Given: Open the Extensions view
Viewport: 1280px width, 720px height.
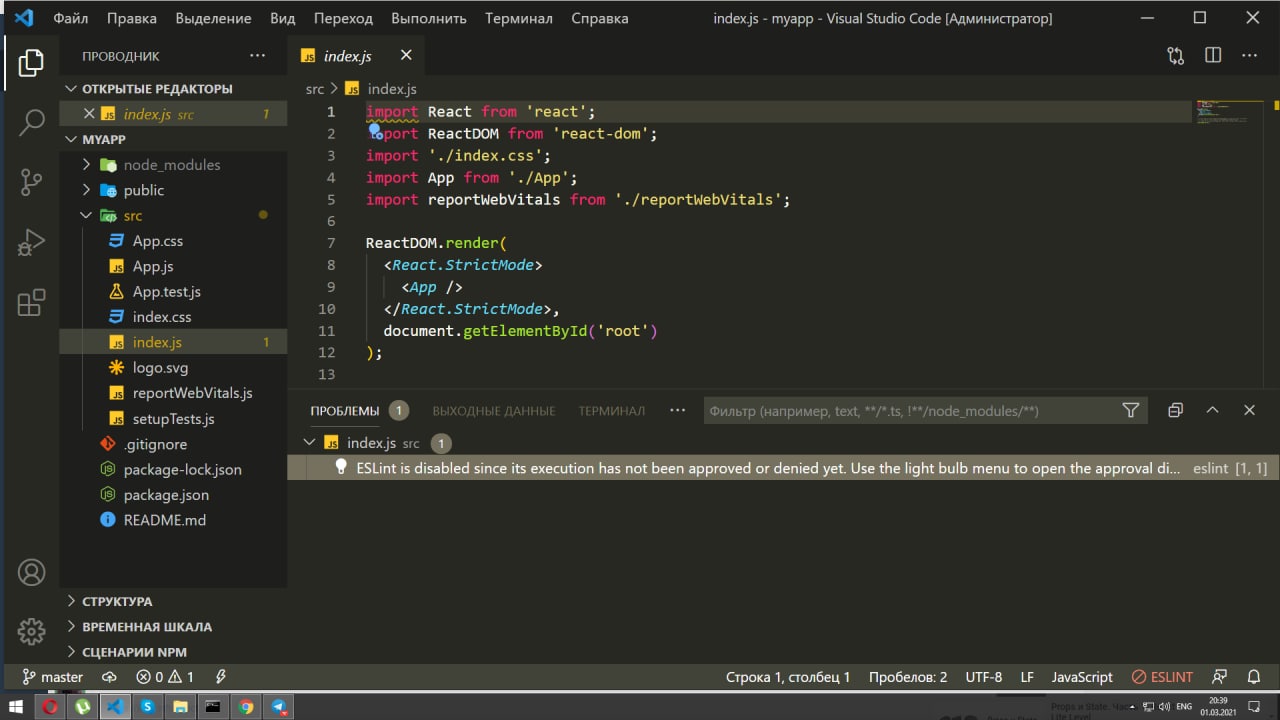Looking at the screenshot, I should point(31,302).
